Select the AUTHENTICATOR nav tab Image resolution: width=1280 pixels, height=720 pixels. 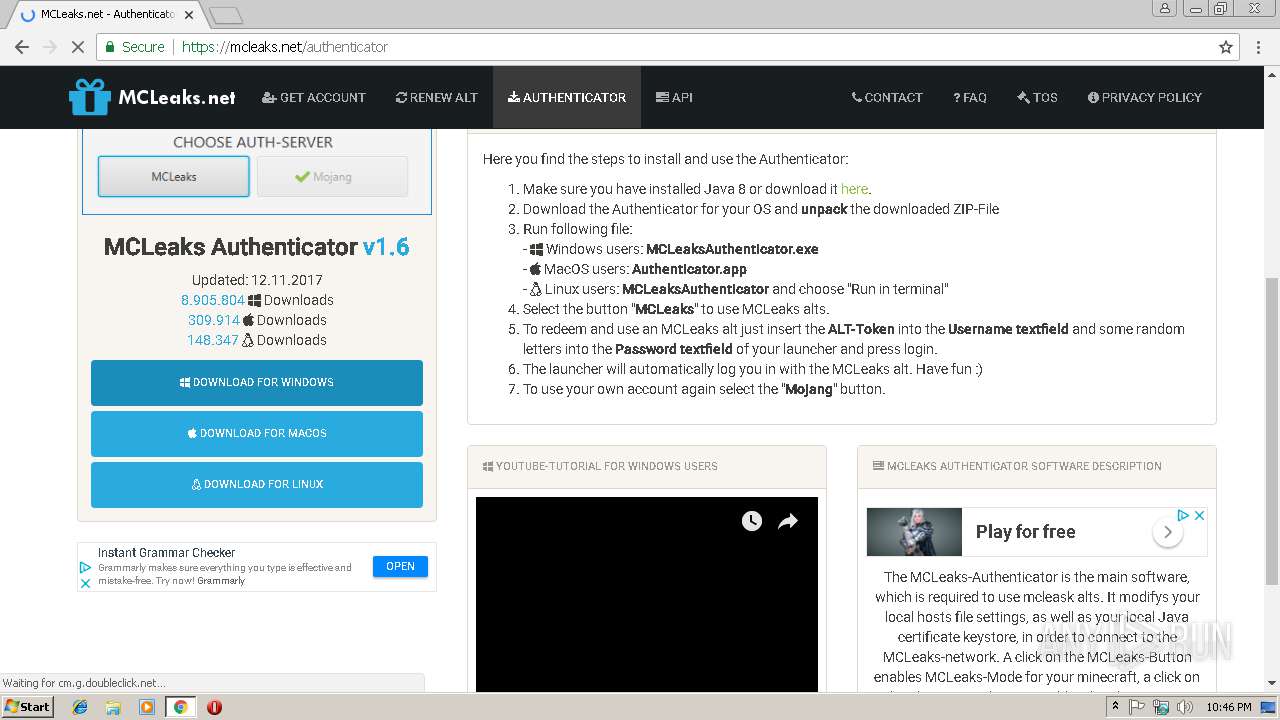pos(567,97)
